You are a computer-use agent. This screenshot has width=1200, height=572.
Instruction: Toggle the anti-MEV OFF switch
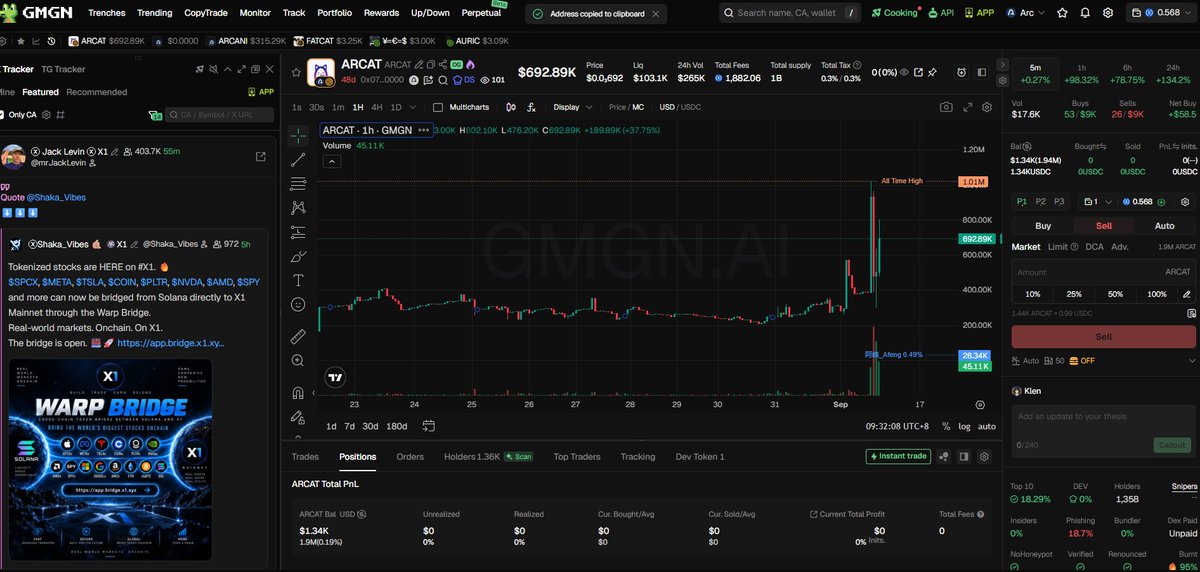(x=1081, y=361)
